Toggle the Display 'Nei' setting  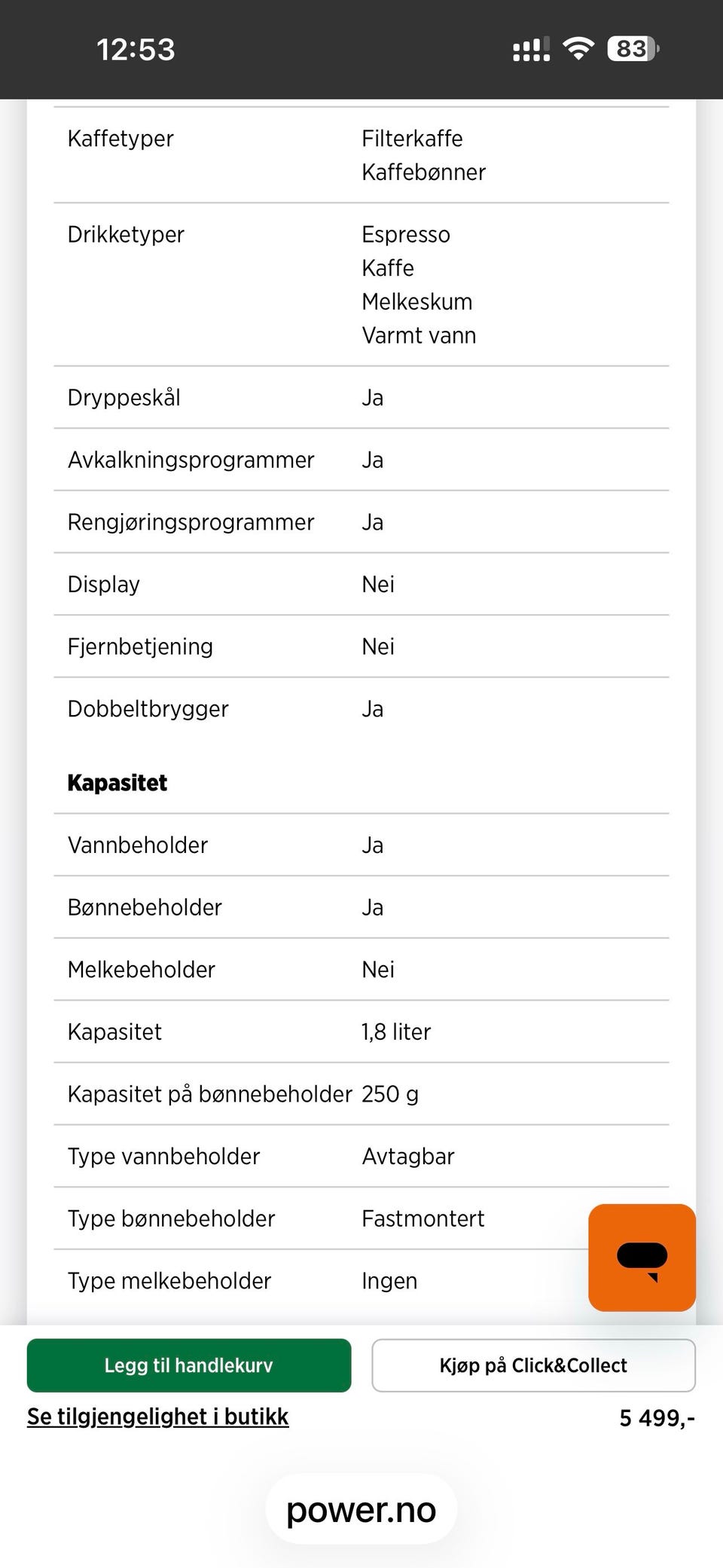[377, 584]
